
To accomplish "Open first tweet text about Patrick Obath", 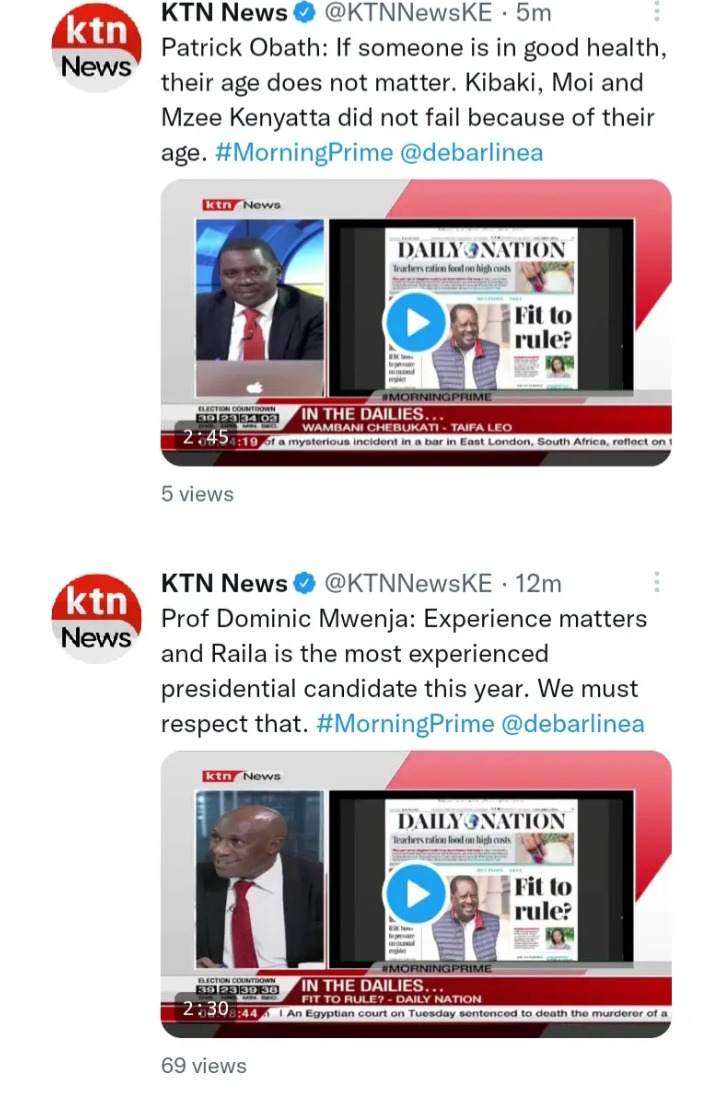I will [x=413, y=100].
